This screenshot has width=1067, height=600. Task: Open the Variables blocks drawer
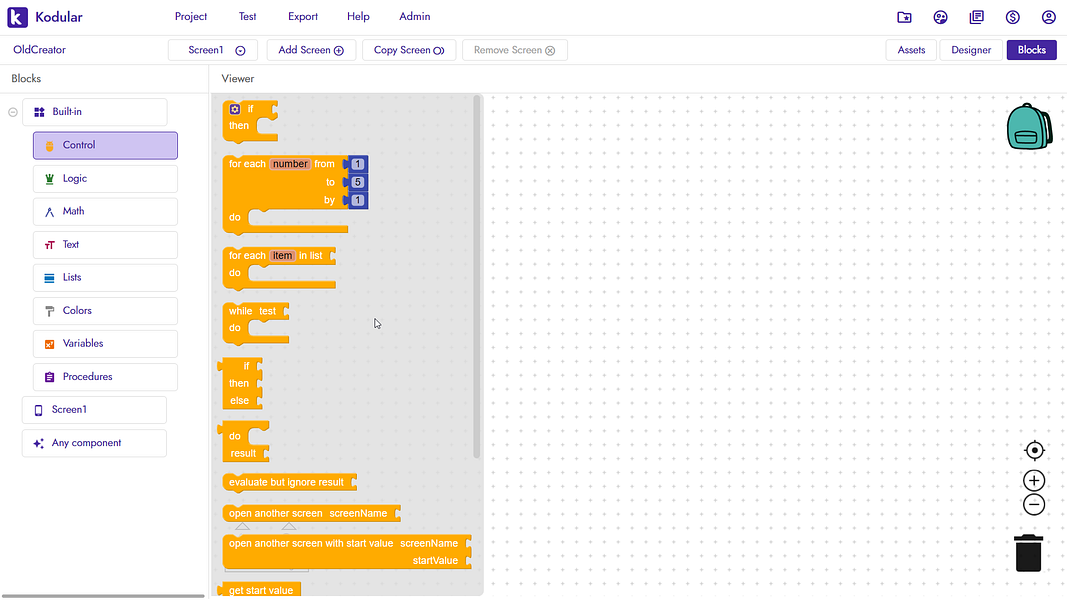[x=104, y=343]
